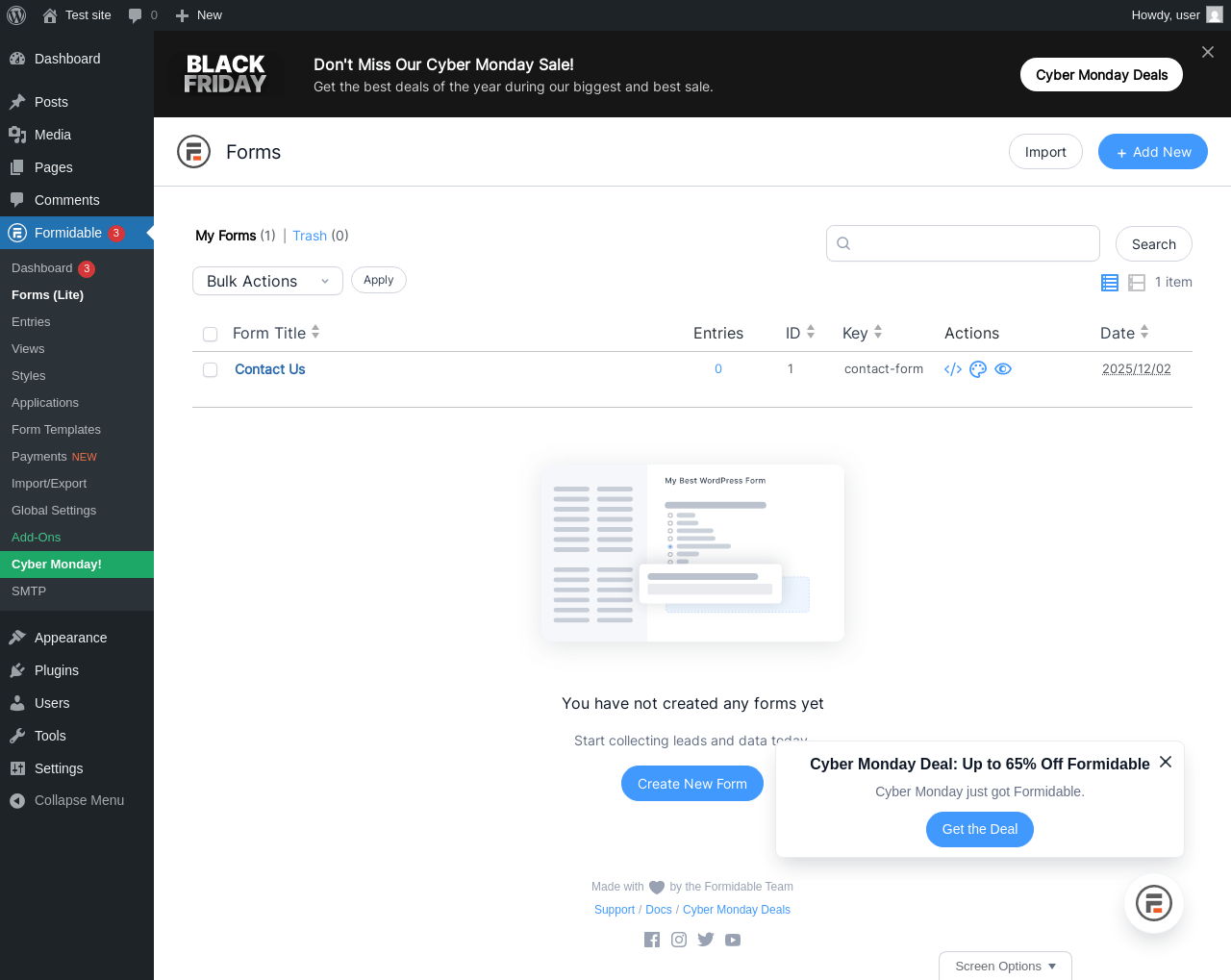Open the Test site home link
The height and width of the screenshot is (980, 1231).
coord(77,15)
